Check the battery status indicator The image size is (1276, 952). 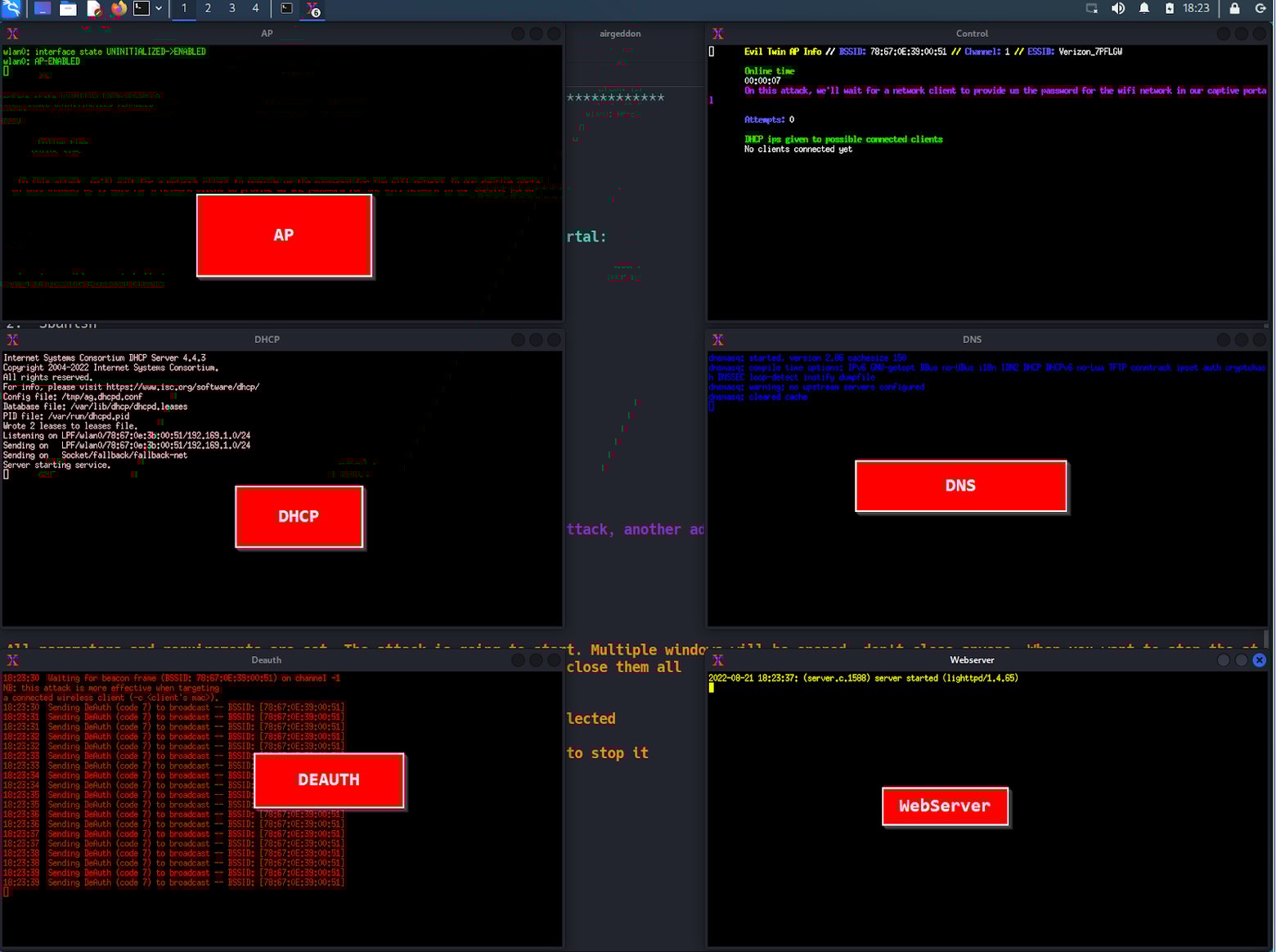(x=1170, y=8)
